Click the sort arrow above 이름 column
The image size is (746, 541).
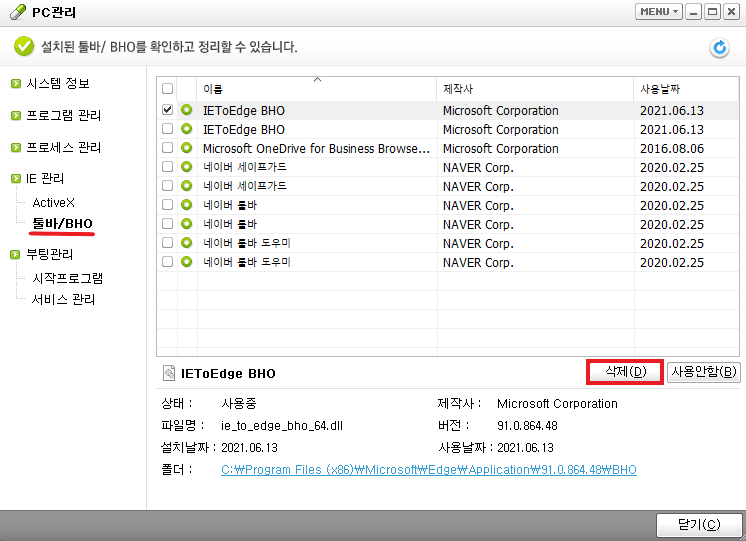317,79
